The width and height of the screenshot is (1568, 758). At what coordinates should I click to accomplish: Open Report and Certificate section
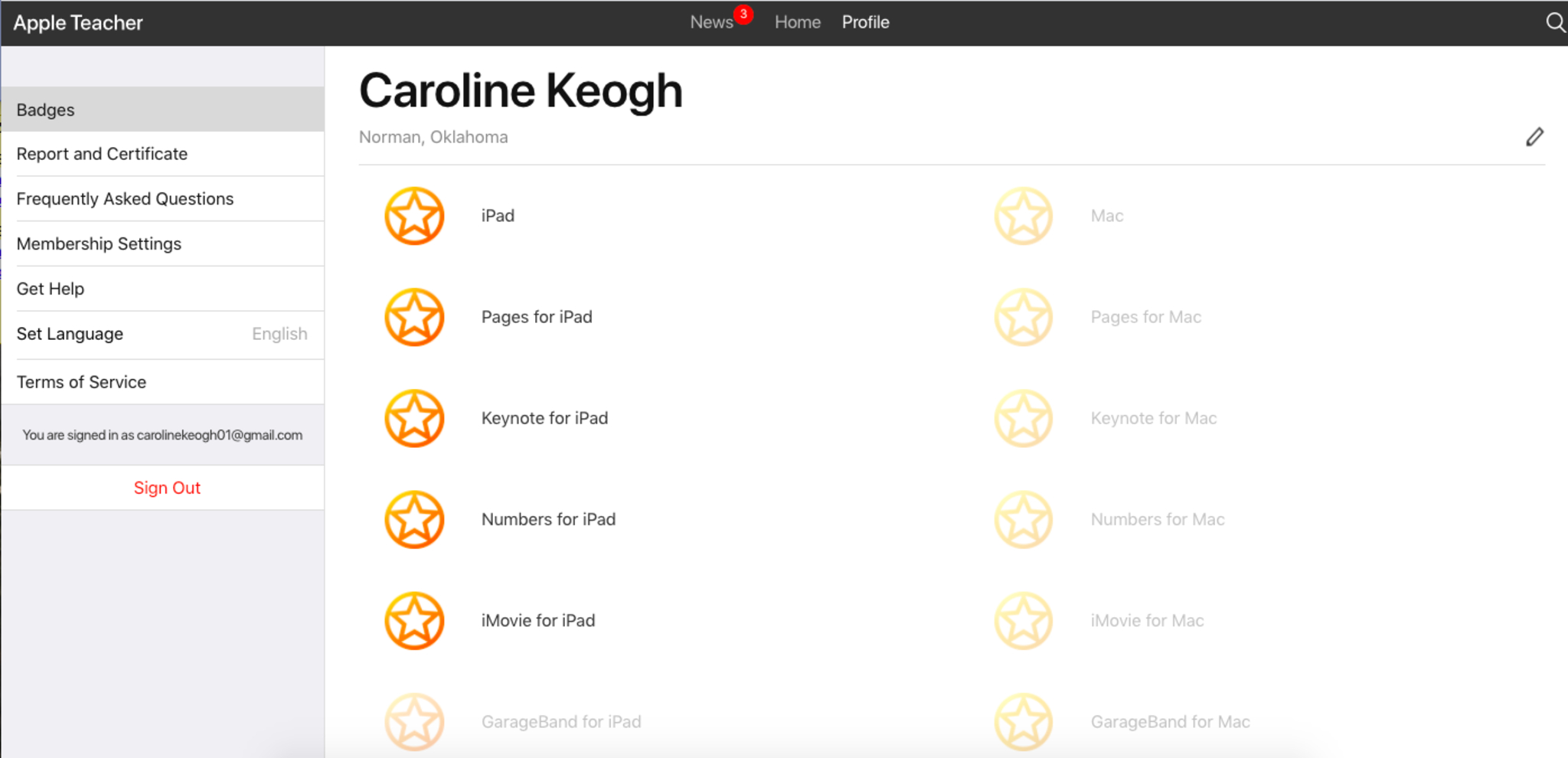(162, 154)
